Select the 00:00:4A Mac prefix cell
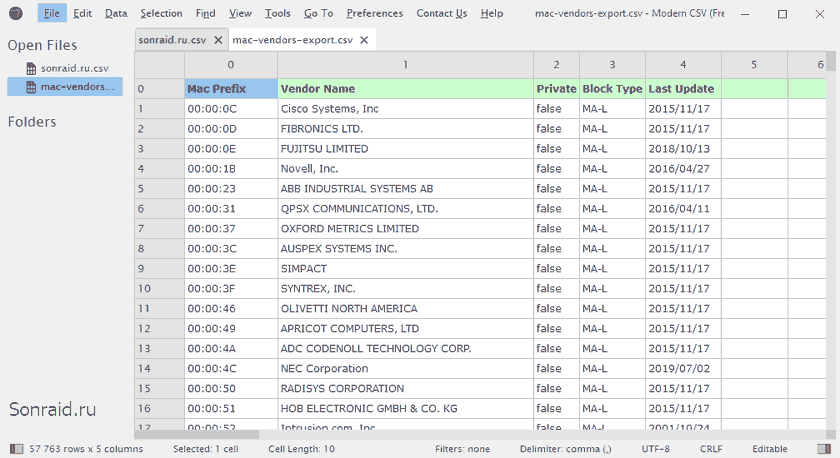 (x=231, y=349)
